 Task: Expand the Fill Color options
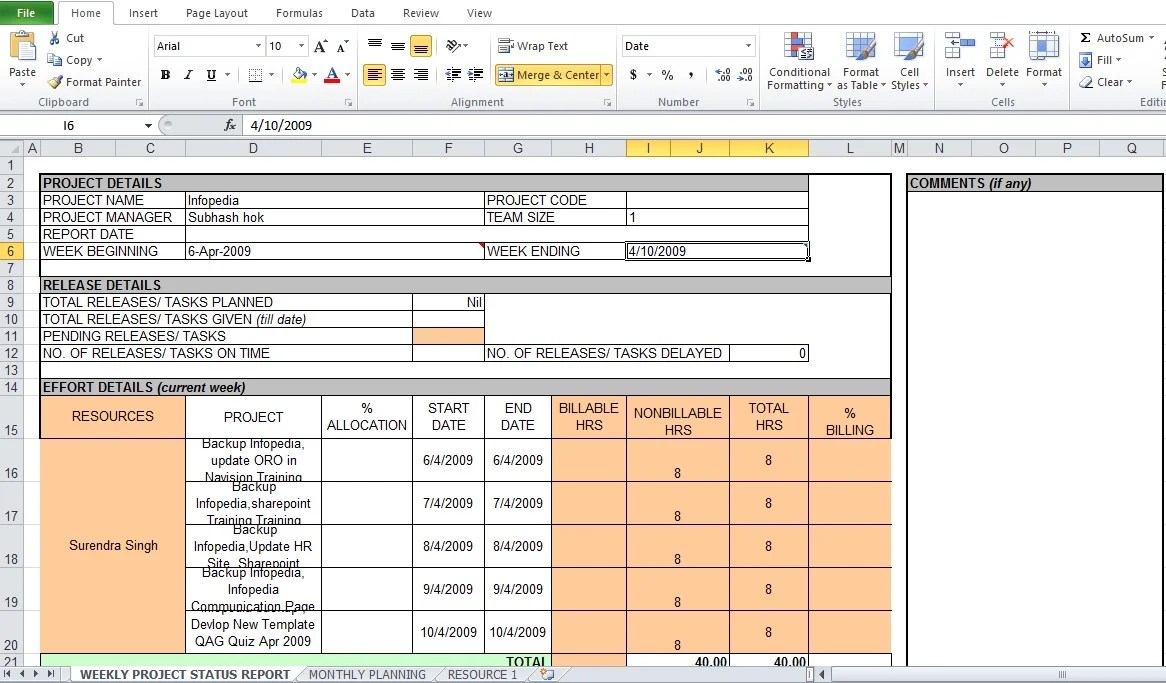click(316, 75)
